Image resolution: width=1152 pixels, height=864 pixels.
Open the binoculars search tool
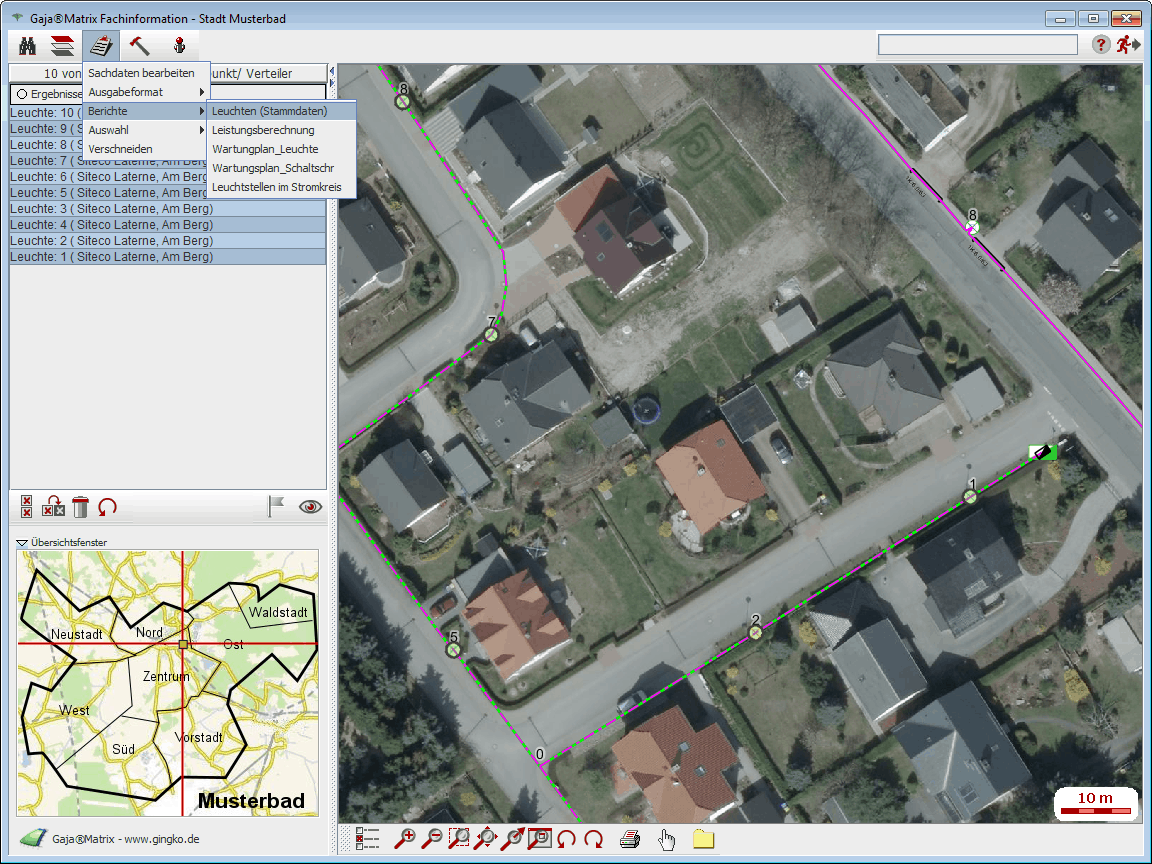click(28, 45)
